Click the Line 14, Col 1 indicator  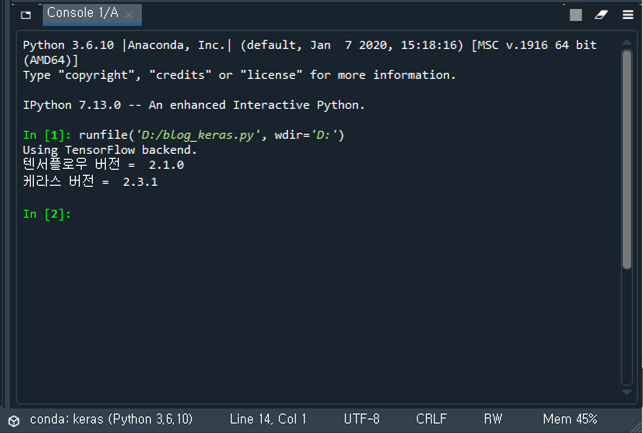click(x=268, y=419)
